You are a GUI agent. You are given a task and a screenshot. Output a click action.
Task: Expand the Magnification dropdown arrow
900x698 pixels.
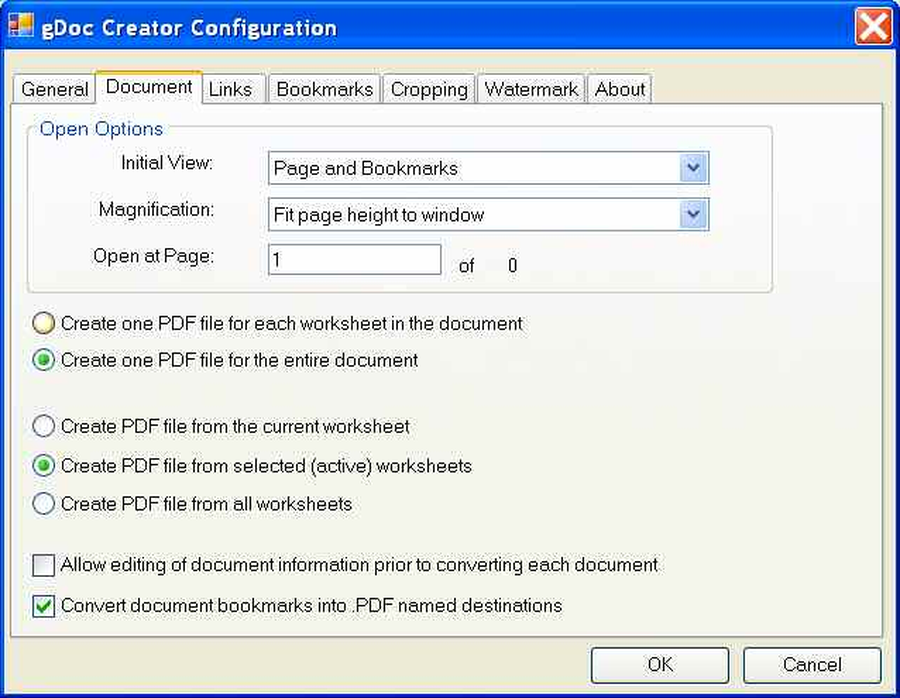693,215
